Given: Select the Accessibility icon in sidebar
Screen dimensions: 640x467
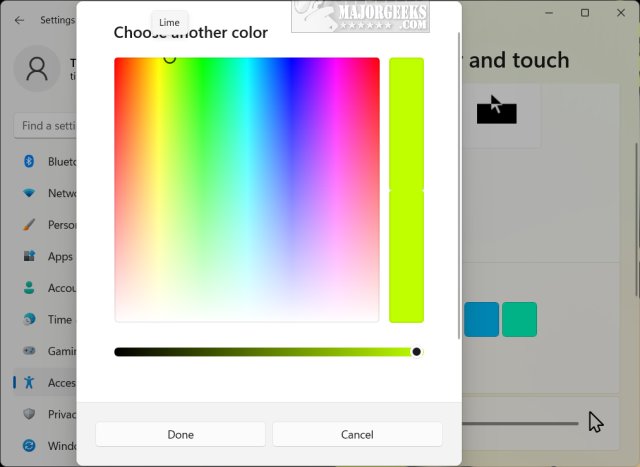Looking at the screenshot, I should (x=29, y=383).
